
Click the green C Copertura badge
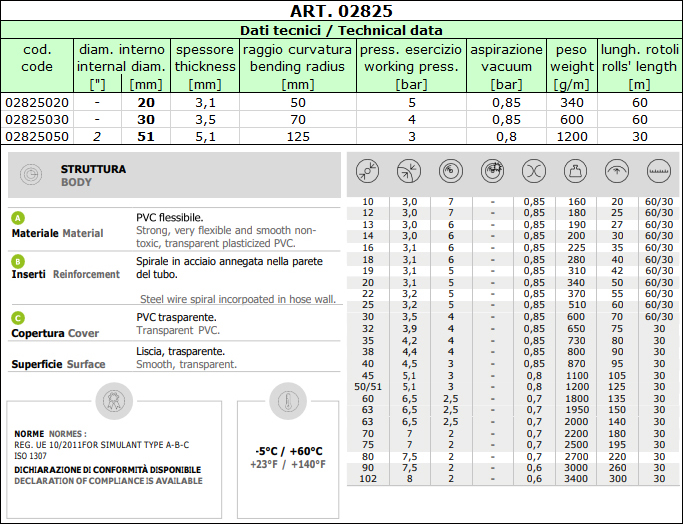(17, 318)
